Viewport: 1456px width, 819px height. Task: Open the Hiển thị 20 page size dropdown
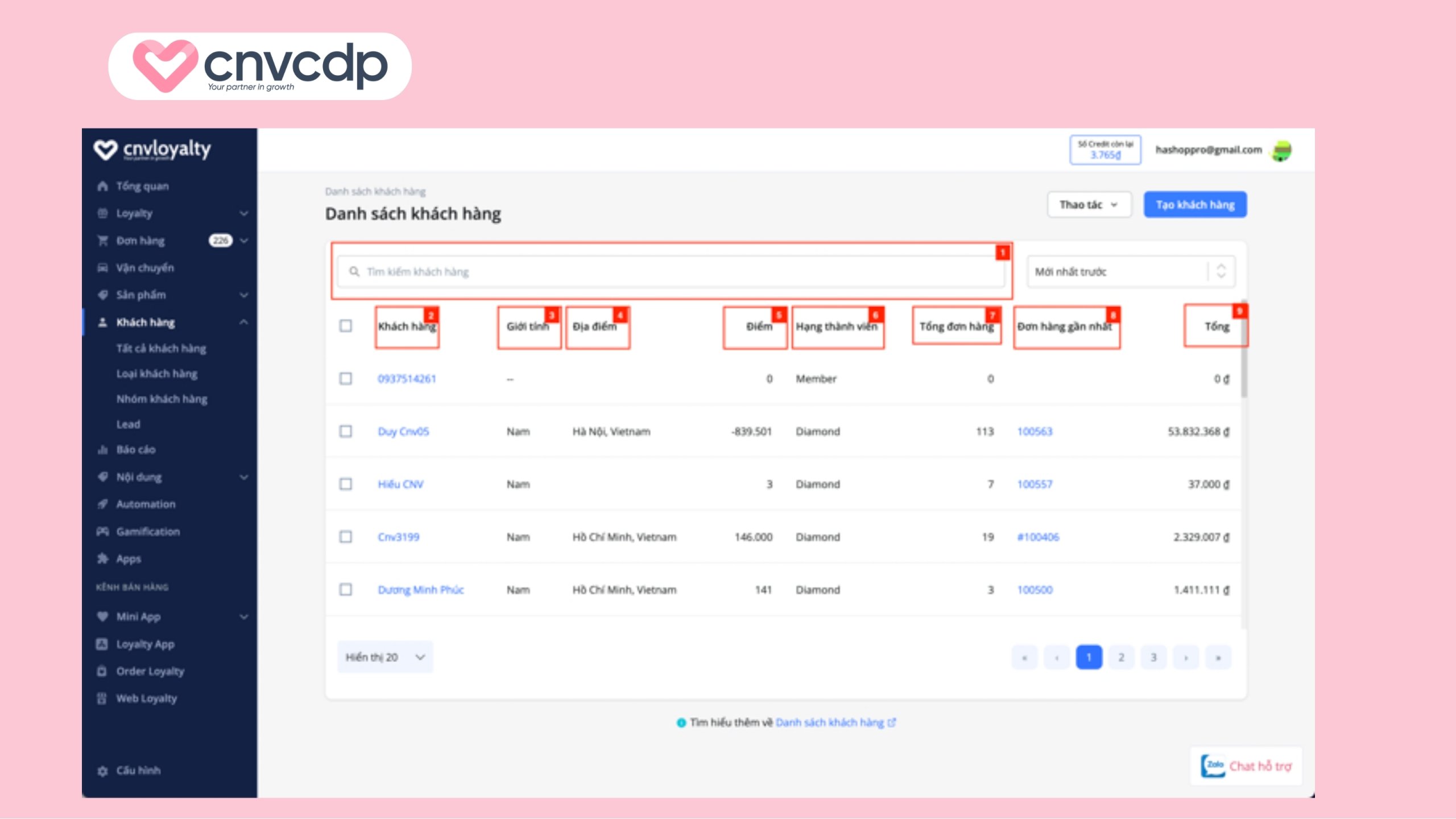click(385, 657)
